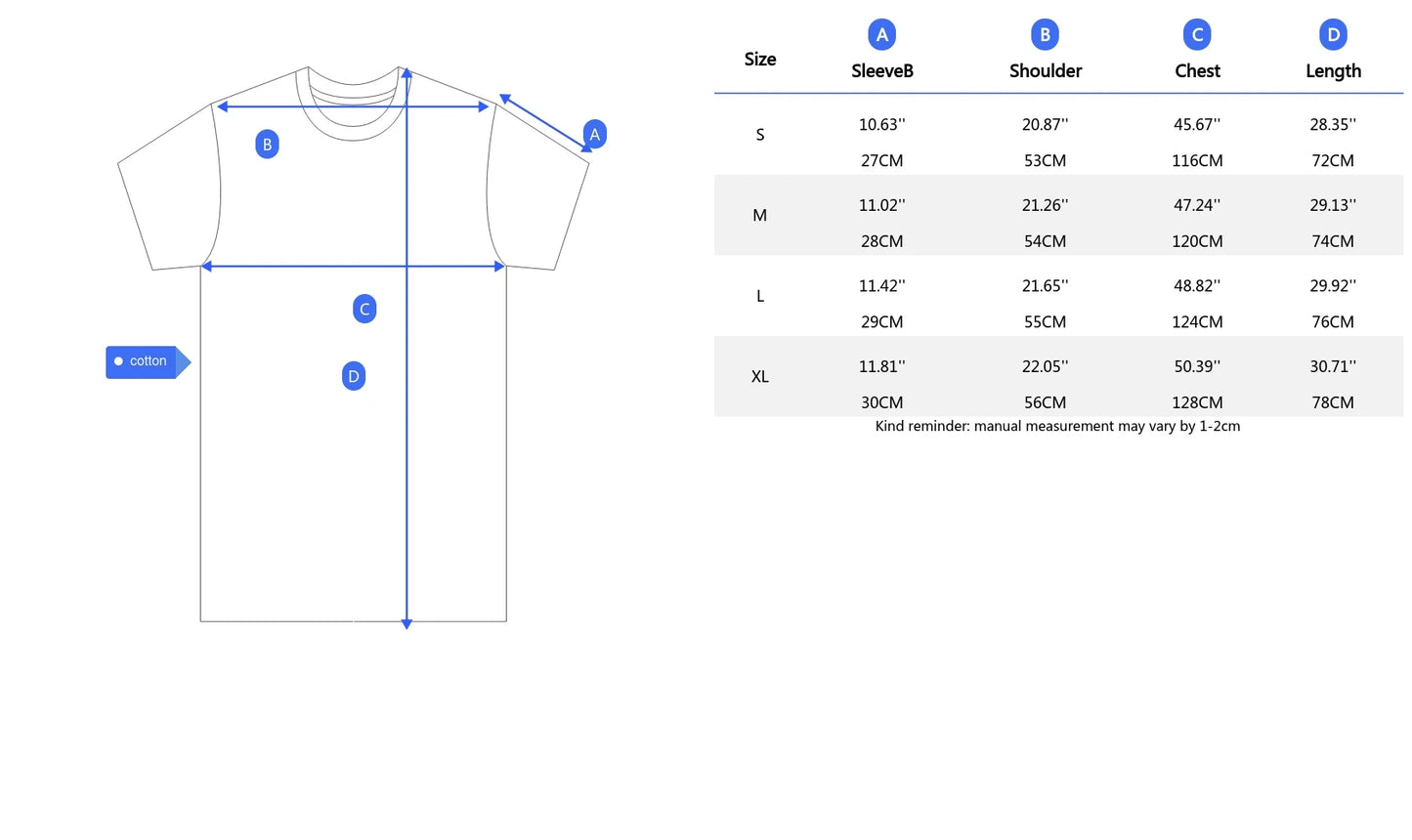This screenshot has width=1412, height=840.
Task: Click the Shoulder header text
Action: click(1045, 71)
